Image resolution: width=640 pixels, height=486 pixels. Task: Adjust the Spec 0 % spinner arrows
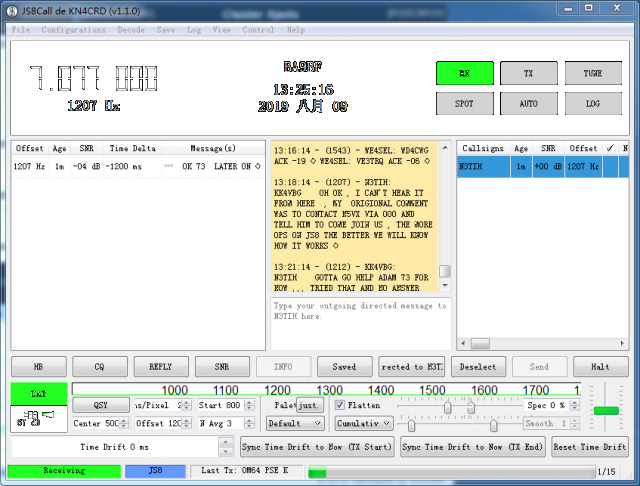click(x=575, y=405)
